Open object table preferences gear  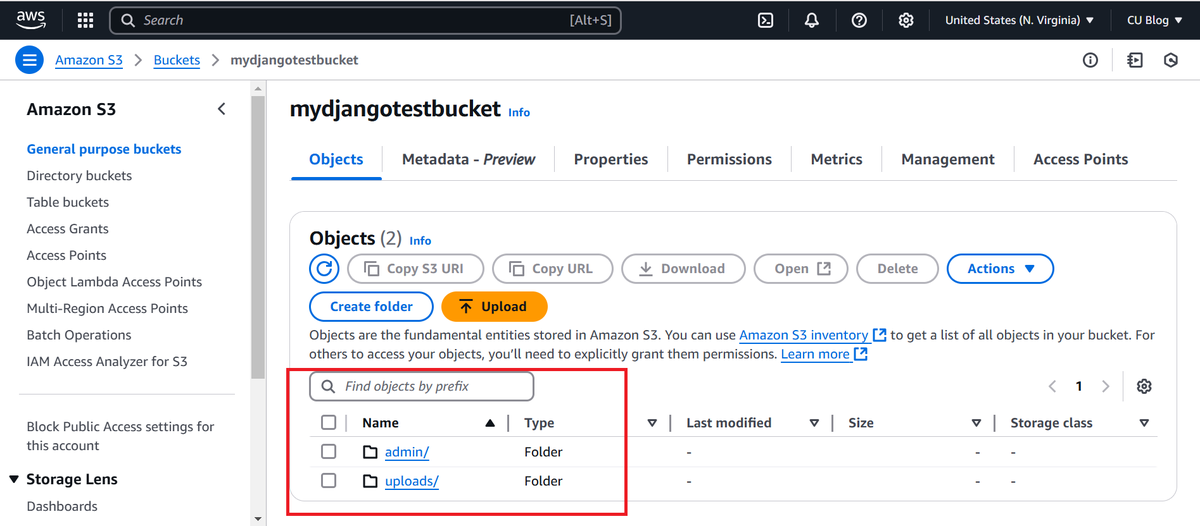click(x=1145, y=386)
